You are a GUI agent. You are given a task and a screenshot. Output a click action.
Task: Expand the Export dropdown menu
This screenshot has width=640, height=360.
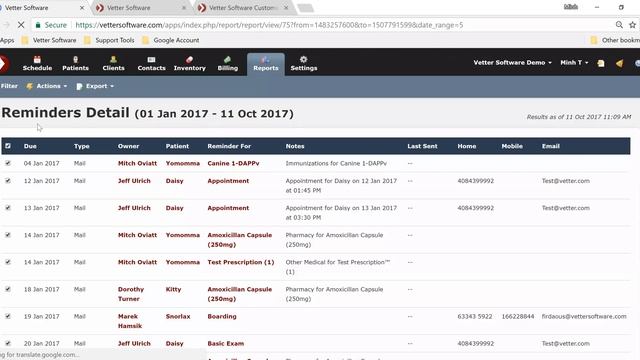[95, 86]
